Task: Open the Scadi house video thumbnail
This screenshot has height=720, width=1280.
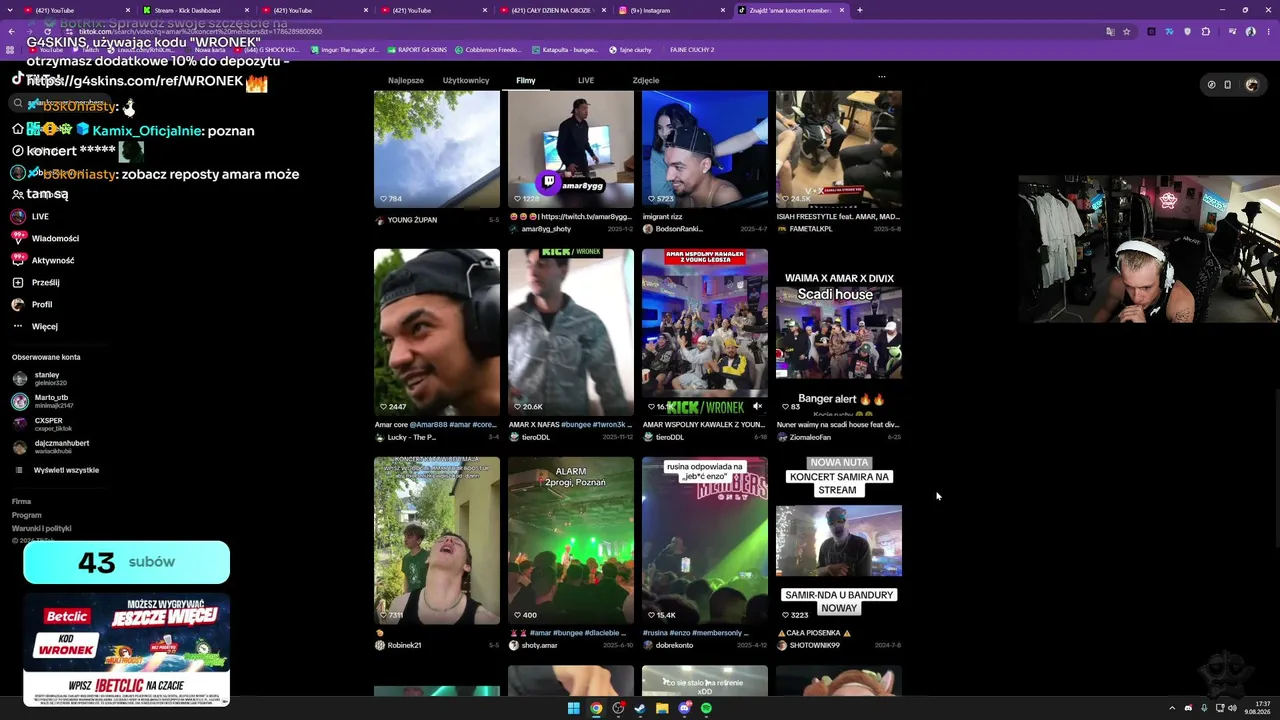Action: [839, 332]
